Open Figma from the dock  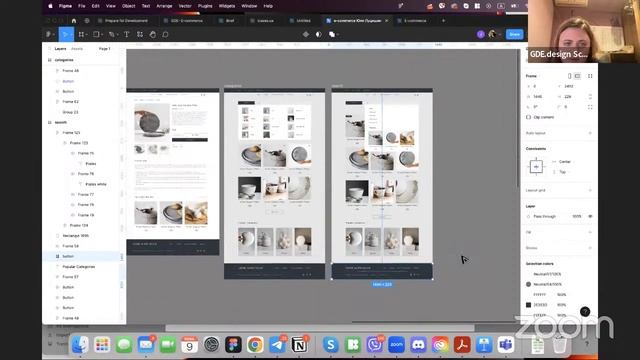(233, 345)
